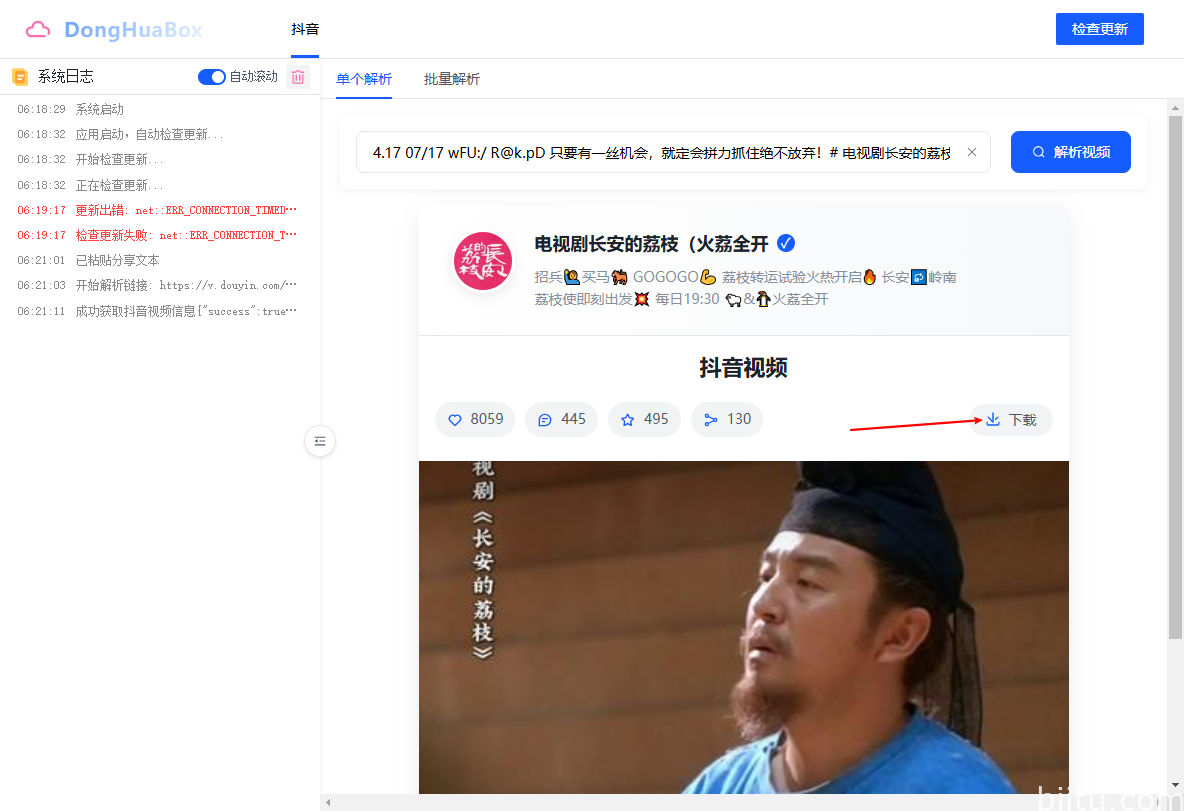This screenshot has height=811, width=1184.
Task: Click the horizontal scrollbar left arrow
Action: tap(328, 802)
